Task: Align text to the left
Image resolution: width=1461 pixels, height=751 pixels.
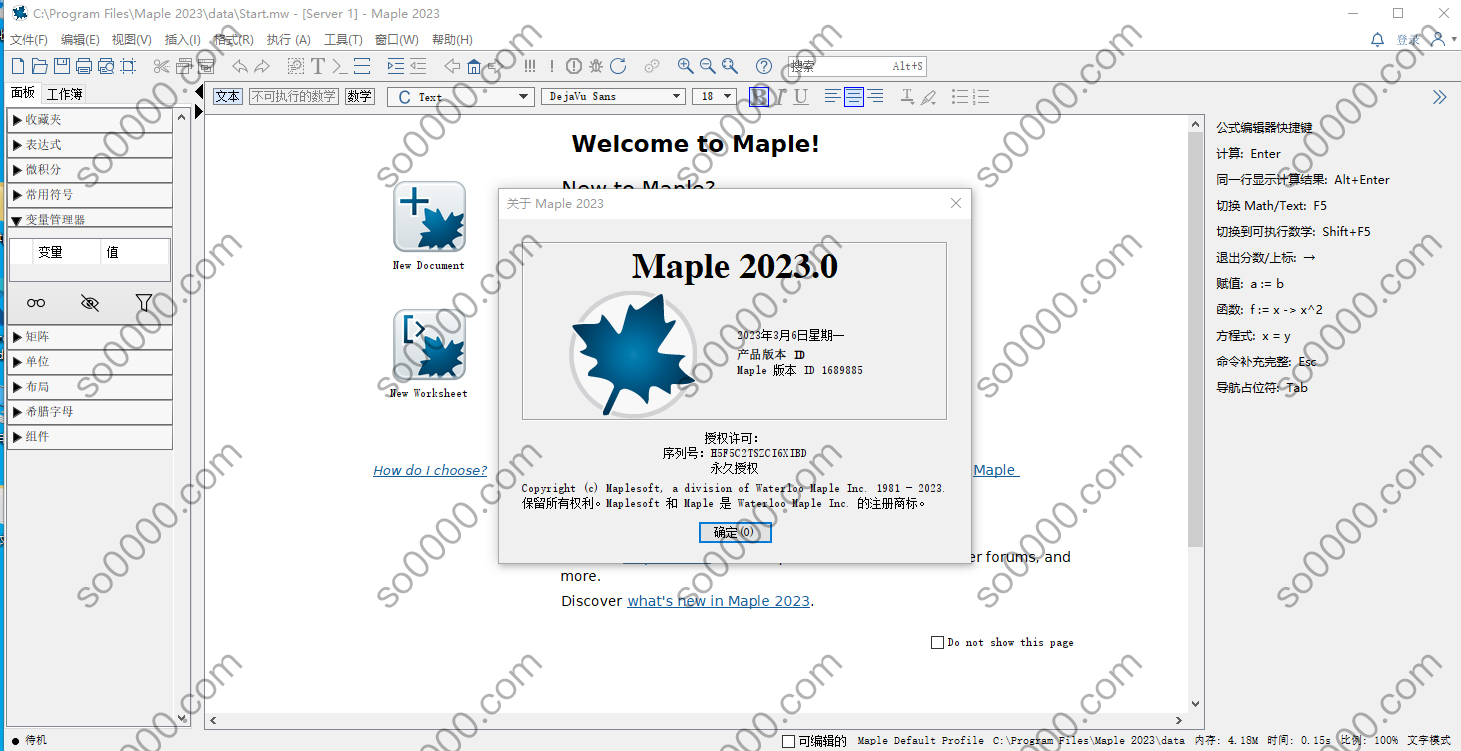Action: (832, 96)
